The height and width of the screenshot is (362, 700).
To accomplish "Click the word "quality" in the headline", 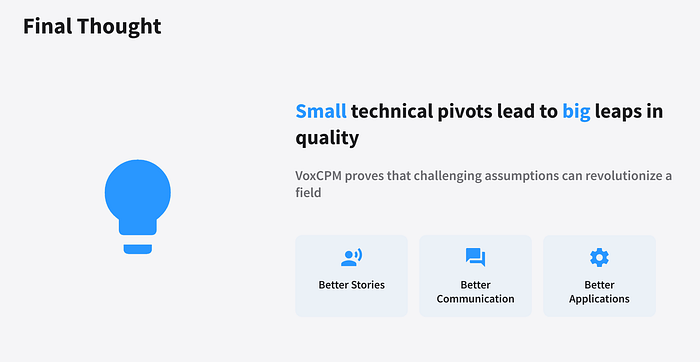I will point(327,138).
